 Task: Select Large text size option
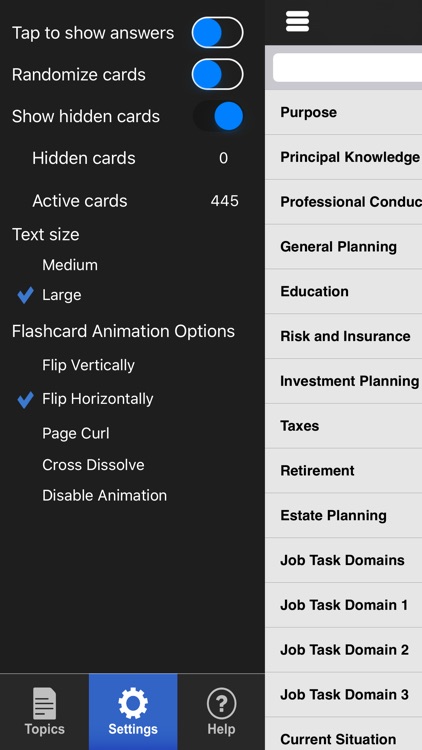[x=61, y=295]
